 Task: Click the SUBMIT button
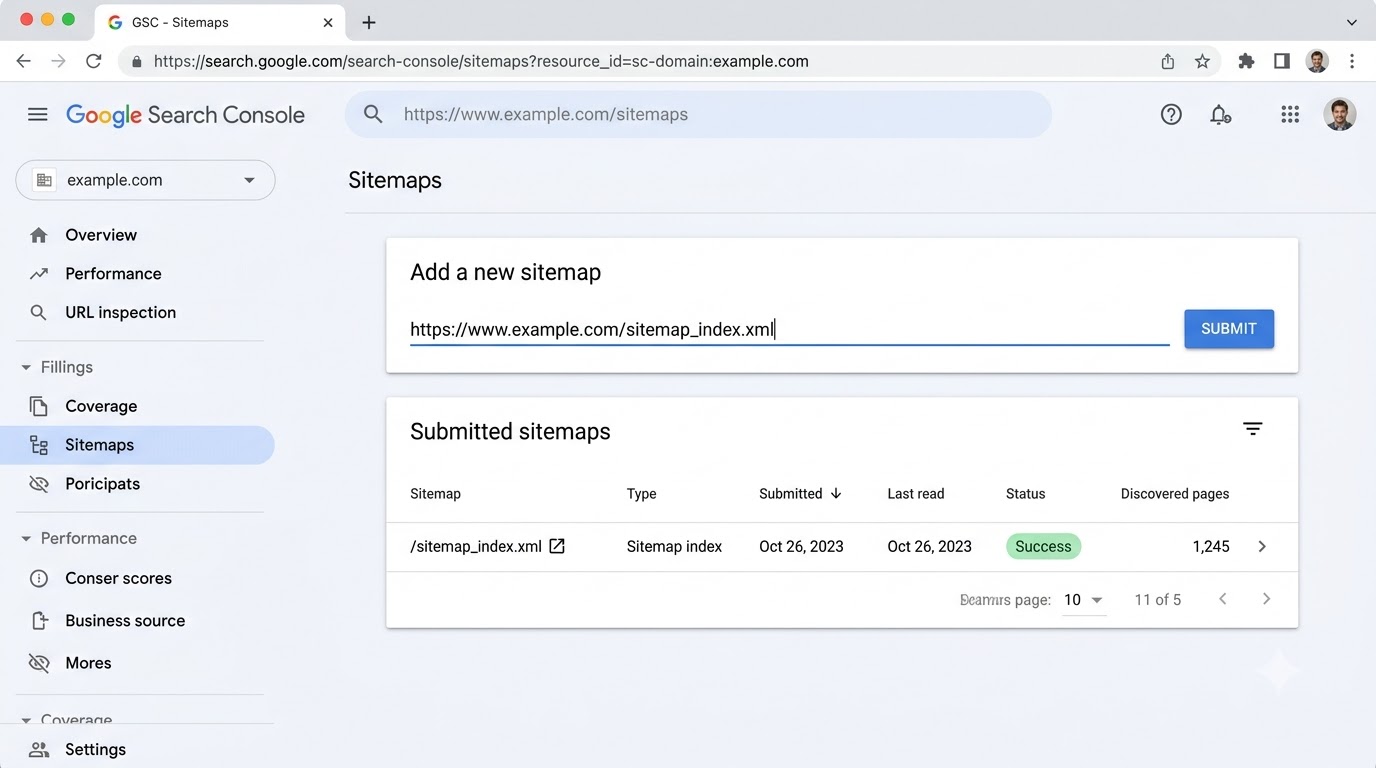tap(1229, 329)
